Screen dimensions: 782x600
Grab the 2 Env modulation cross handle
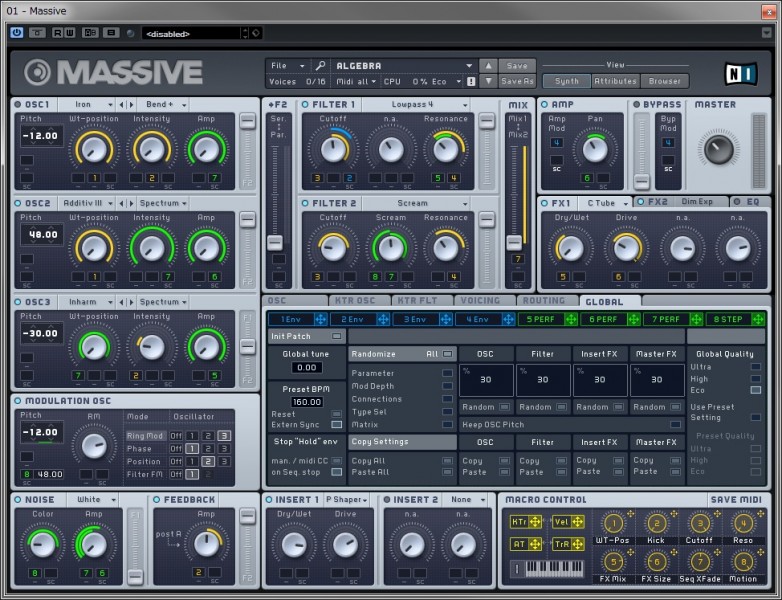(383, 319)
